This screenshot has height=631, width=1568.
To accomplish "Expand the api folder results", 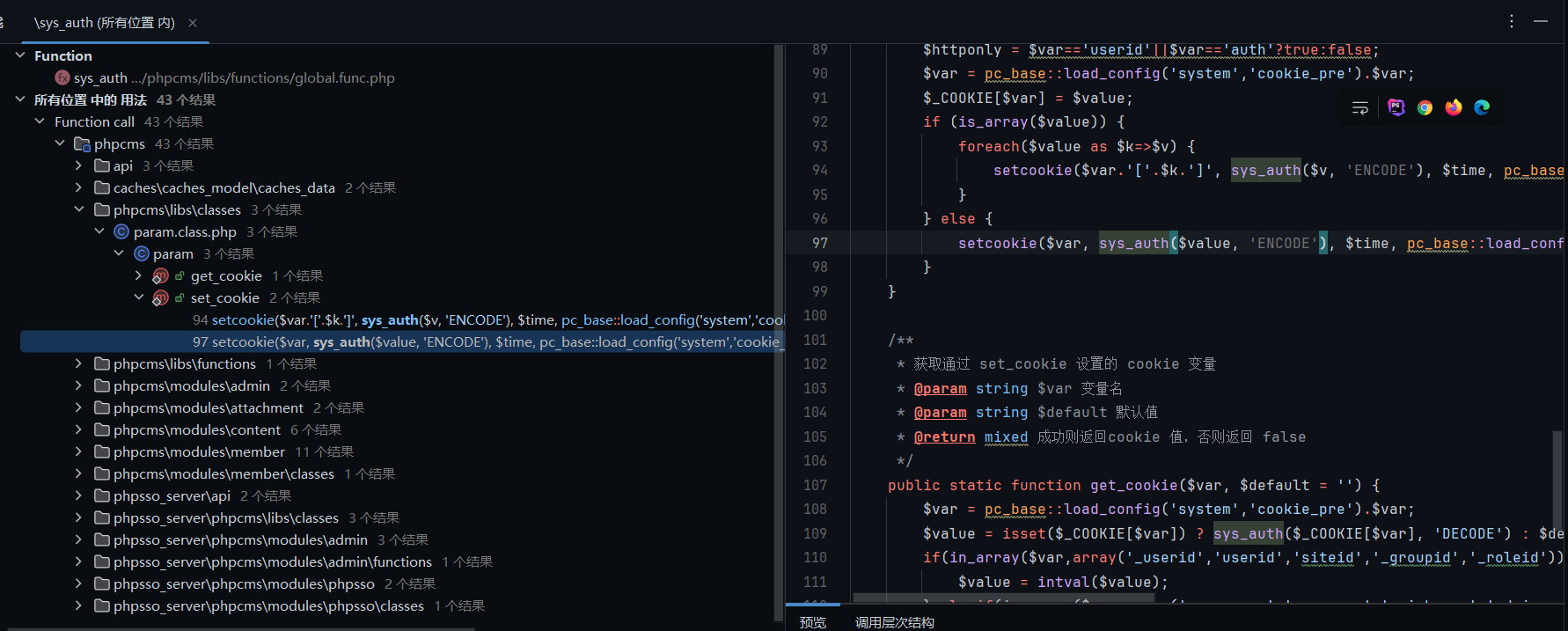I will tap(79, 165).
